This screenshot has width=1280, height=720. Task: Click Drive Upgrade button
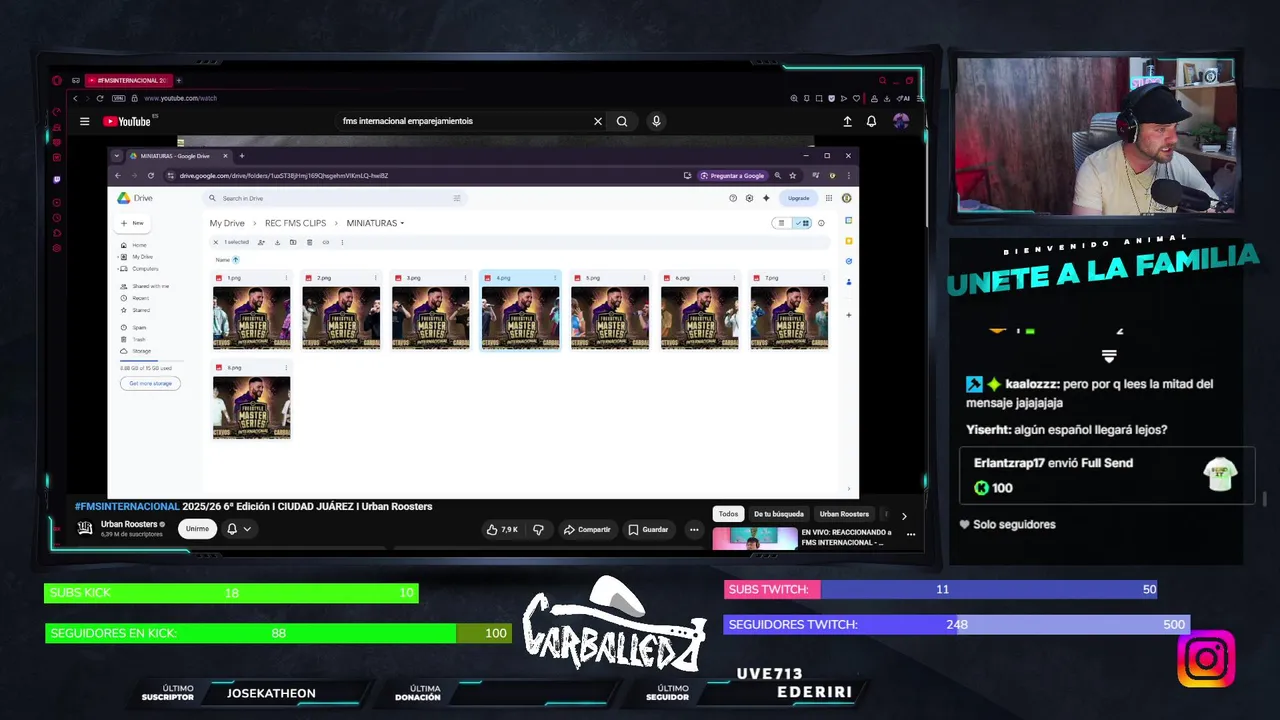click(798, 198)
